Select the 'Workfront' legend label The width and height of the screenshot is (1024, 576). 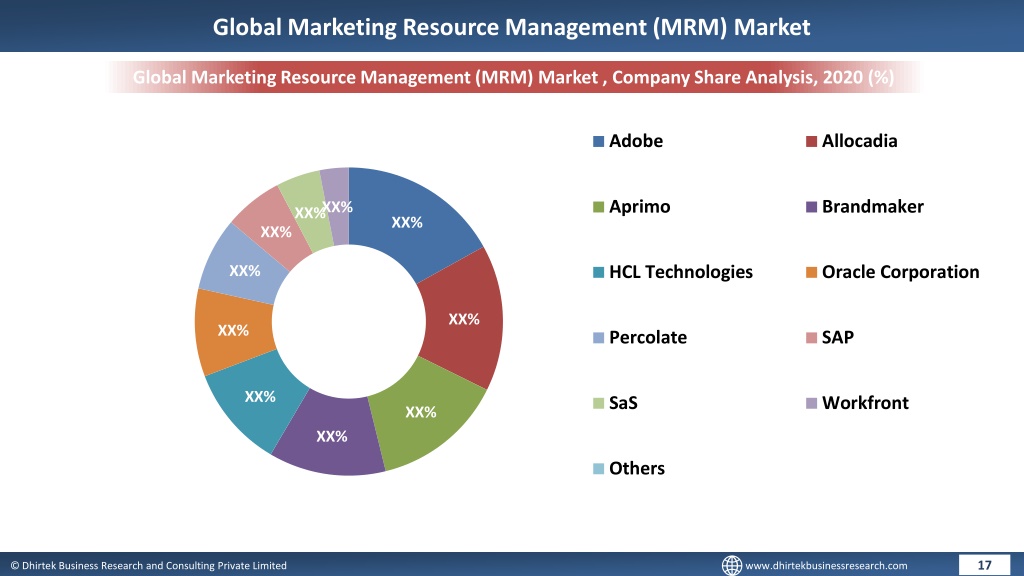pos(865,402)
